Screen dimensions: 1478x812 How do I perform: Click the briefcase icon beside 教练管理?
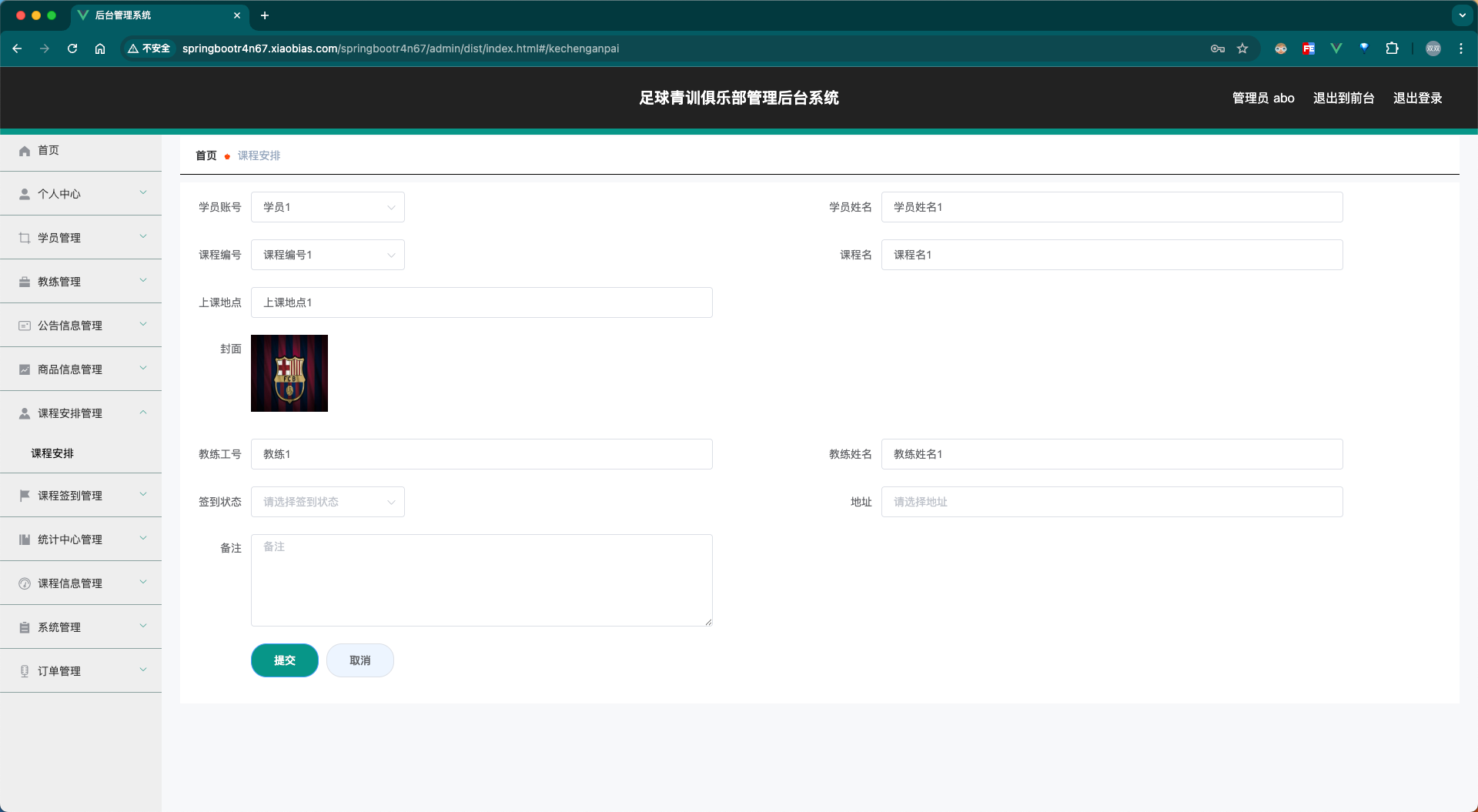click(25, 282)
